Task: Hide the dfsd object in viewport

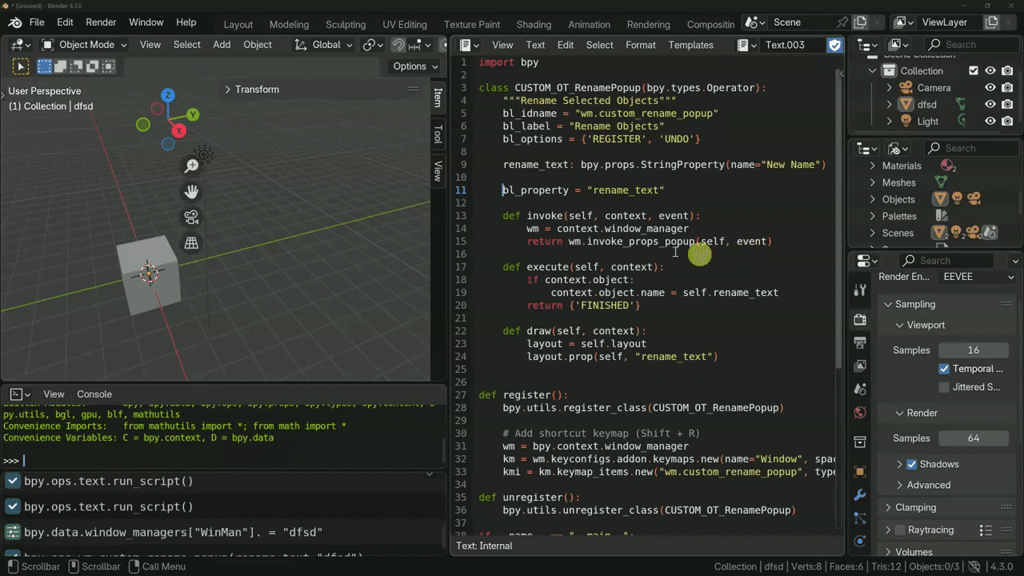Action: 990,104
